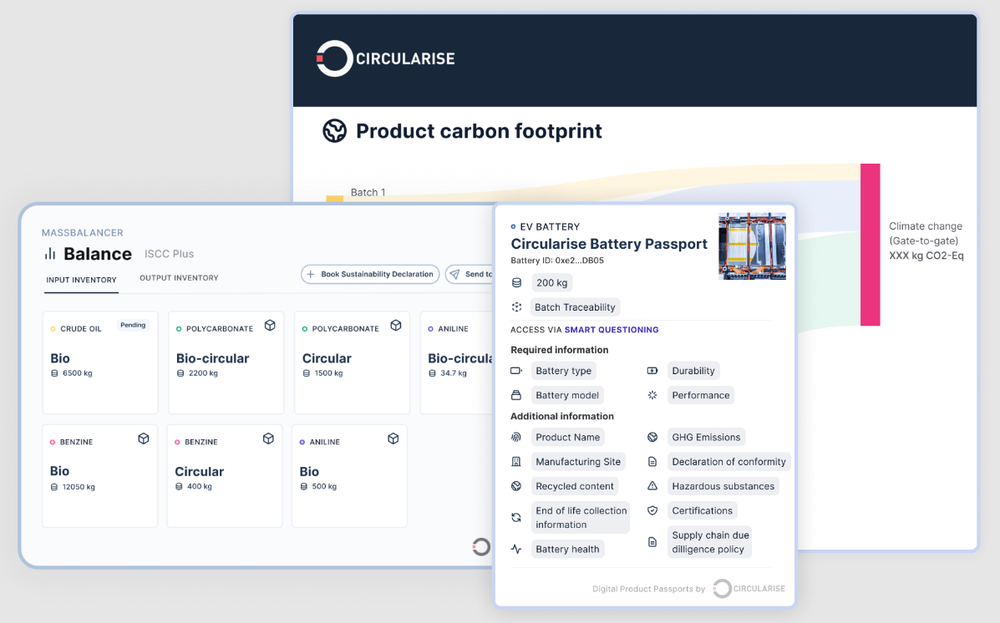
Task: Click the EV battery thumbnail image
Action: [x=752, y=247]
